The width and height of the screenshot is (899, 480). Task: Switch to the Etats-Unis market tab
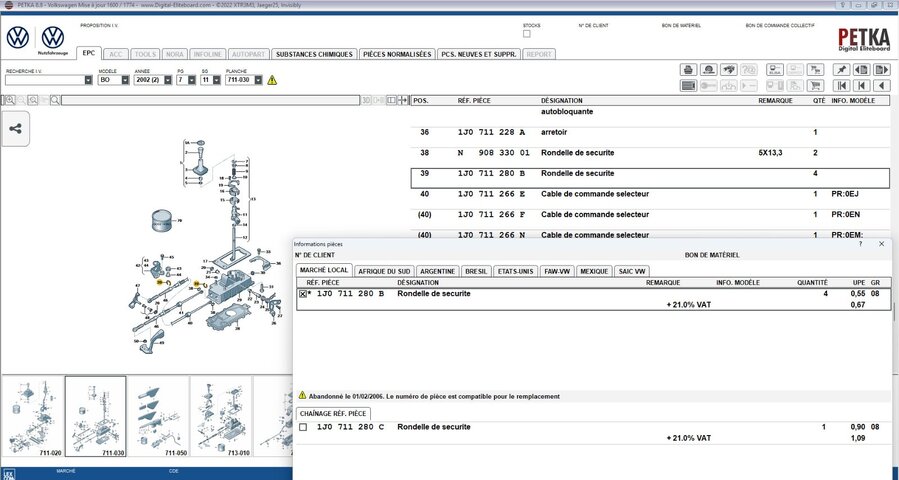(515, 271)
